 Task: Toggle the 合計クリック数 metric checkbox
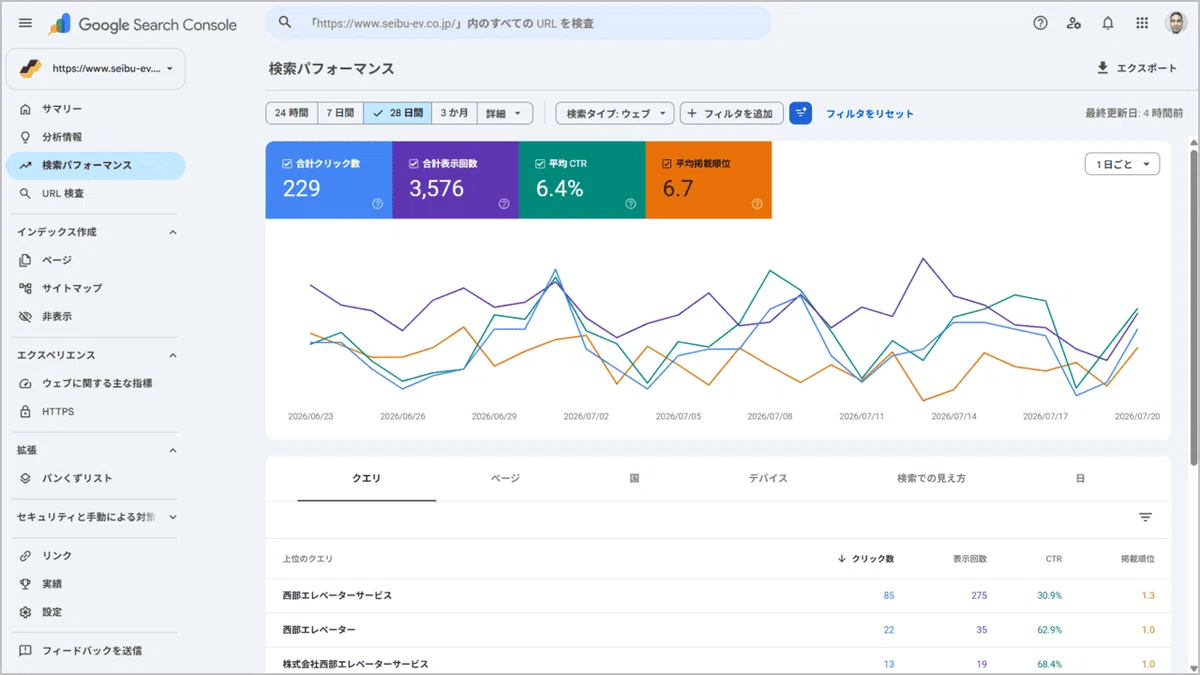pyautogui.click(x=287, y=163)
